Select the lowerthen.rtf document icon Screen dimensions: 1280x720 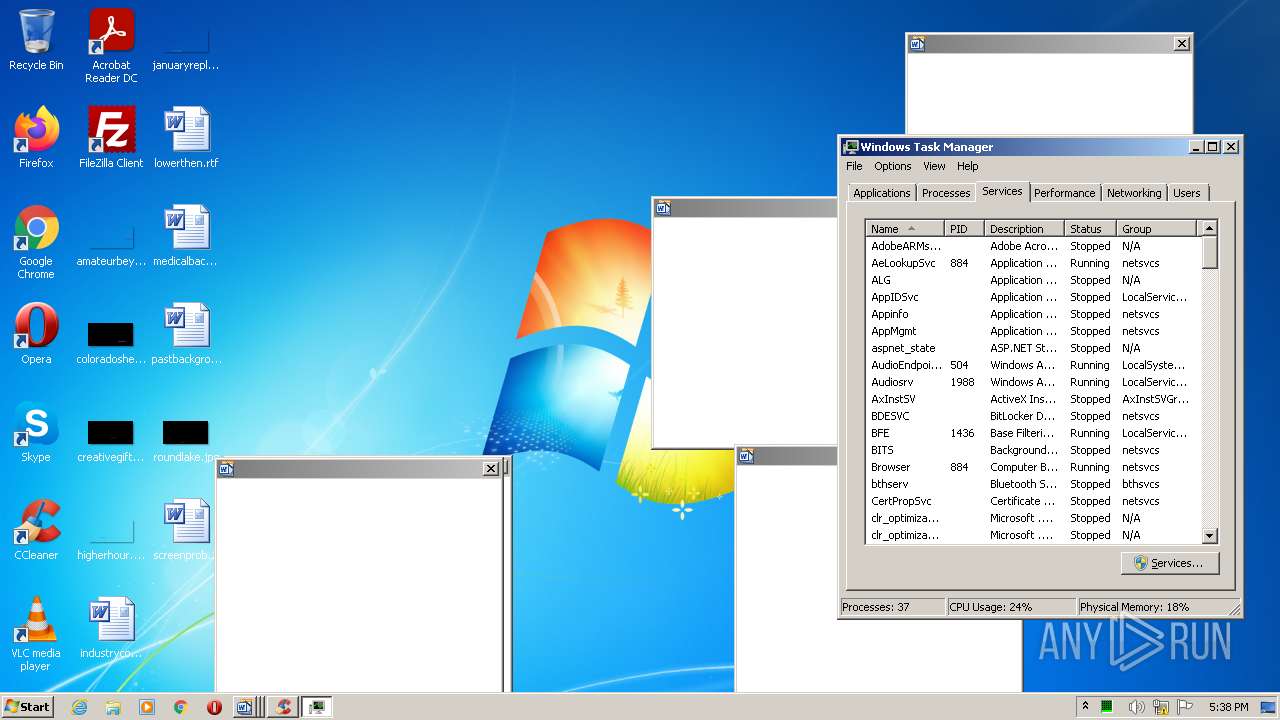coord(186,138)
